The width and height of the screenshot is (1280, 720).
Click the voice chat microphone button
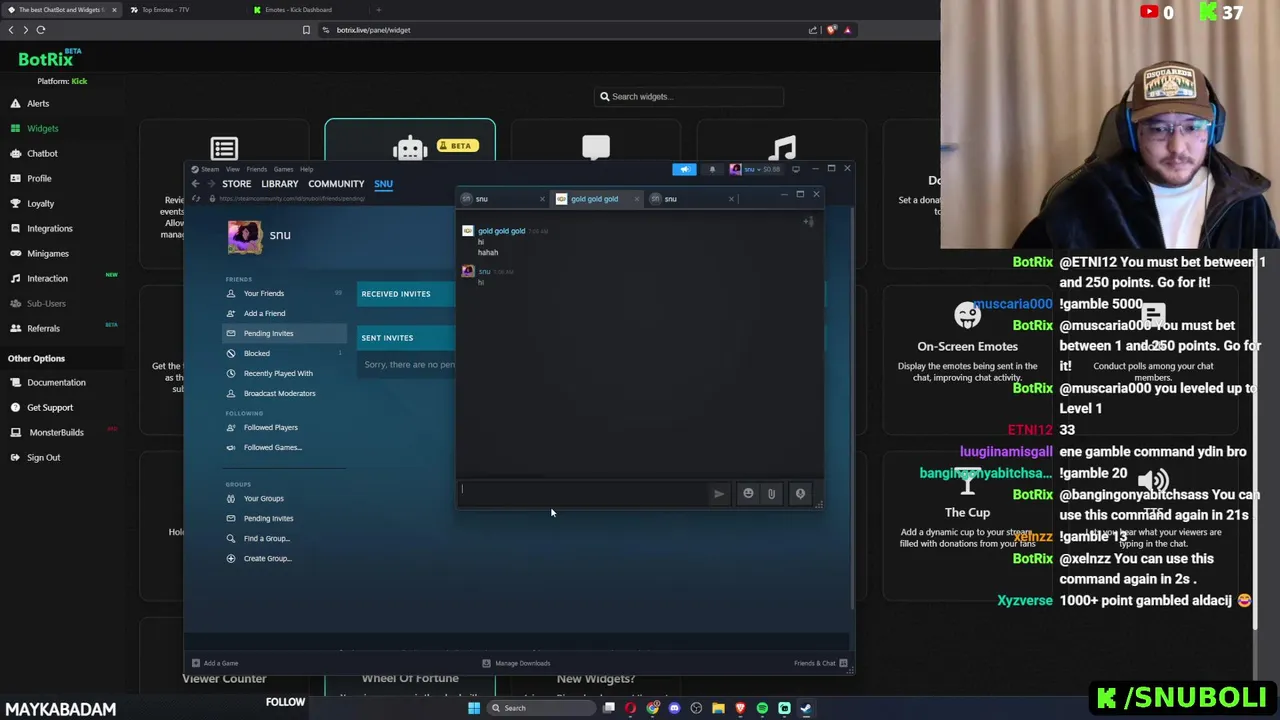pyautogui.click(x=800, y=493)
